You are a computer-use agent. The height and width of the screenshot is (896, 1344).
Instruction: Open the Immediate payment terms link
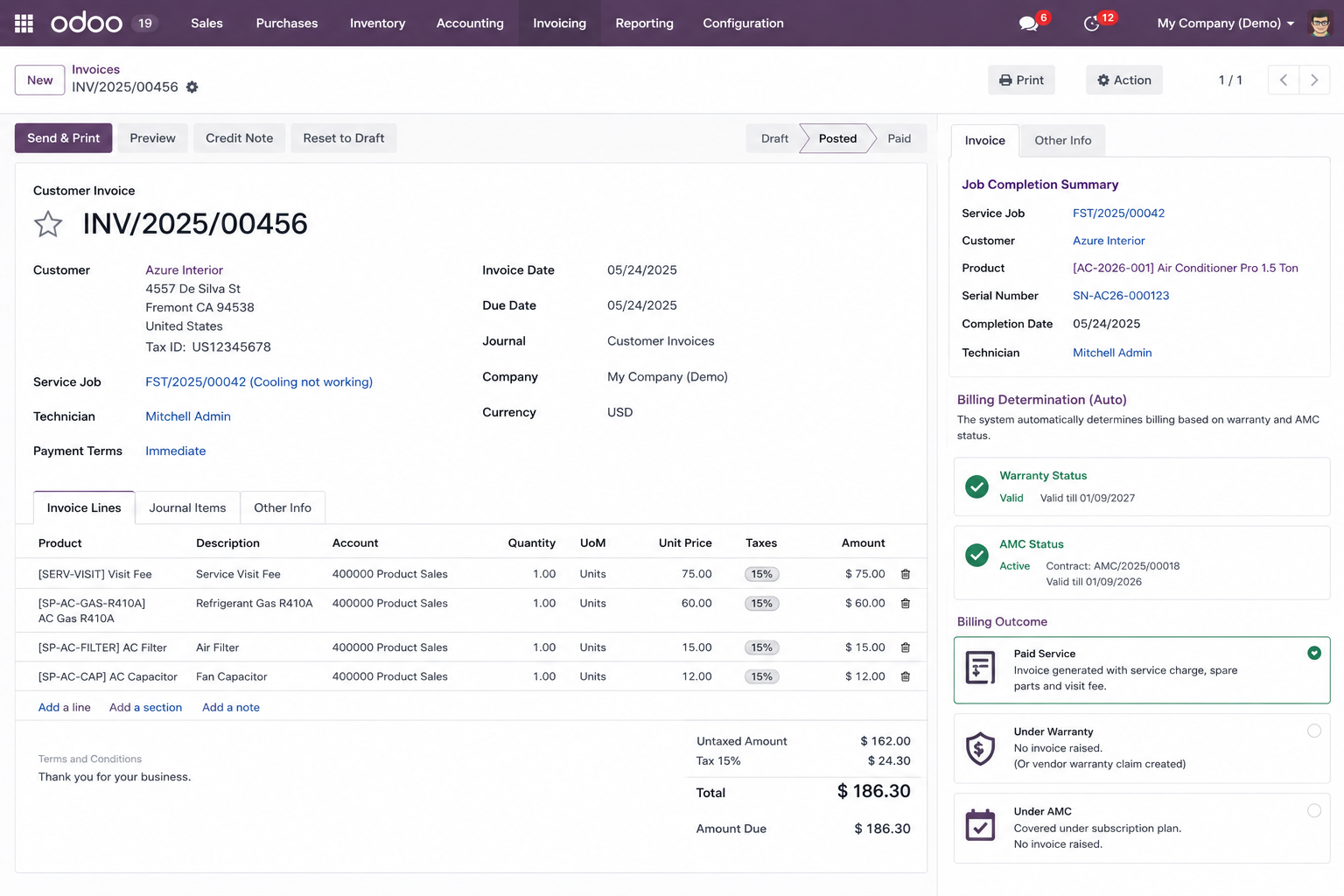[x=176, y=451]
